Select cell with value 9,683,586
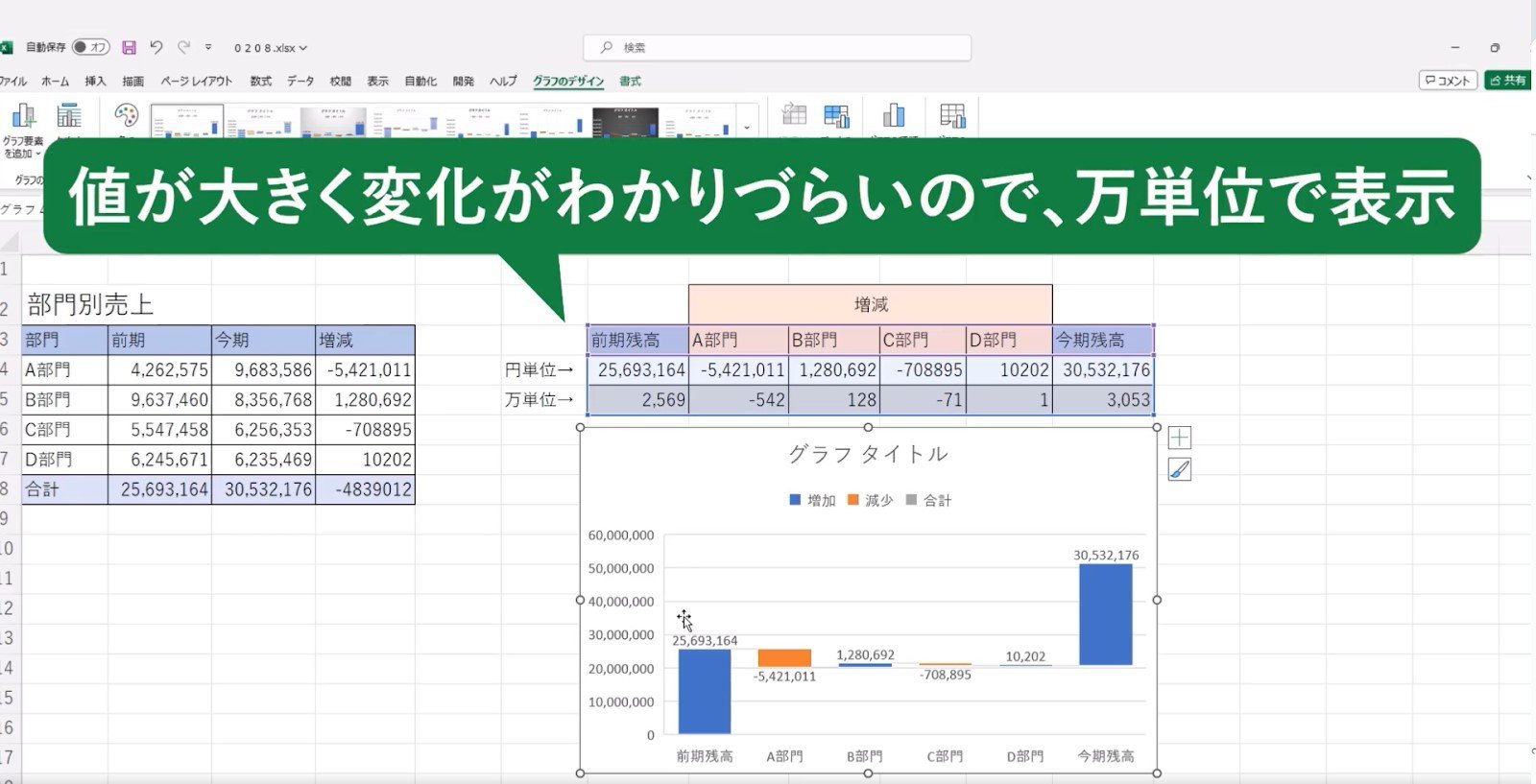Viewport: 1536px width, 784px height. click(264, 369)
